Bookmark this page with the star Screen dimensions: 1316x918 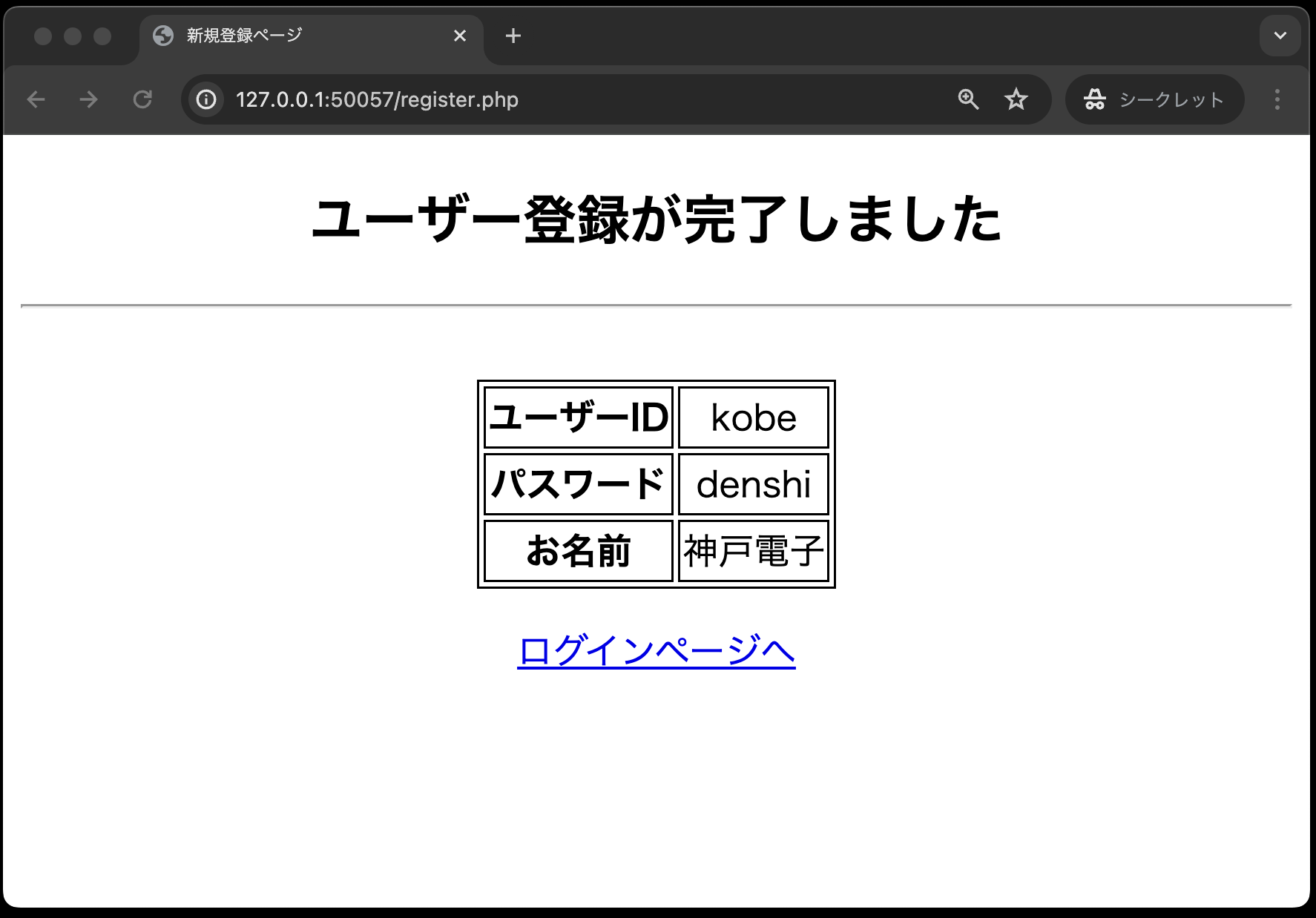click(x=1016, y=99)
